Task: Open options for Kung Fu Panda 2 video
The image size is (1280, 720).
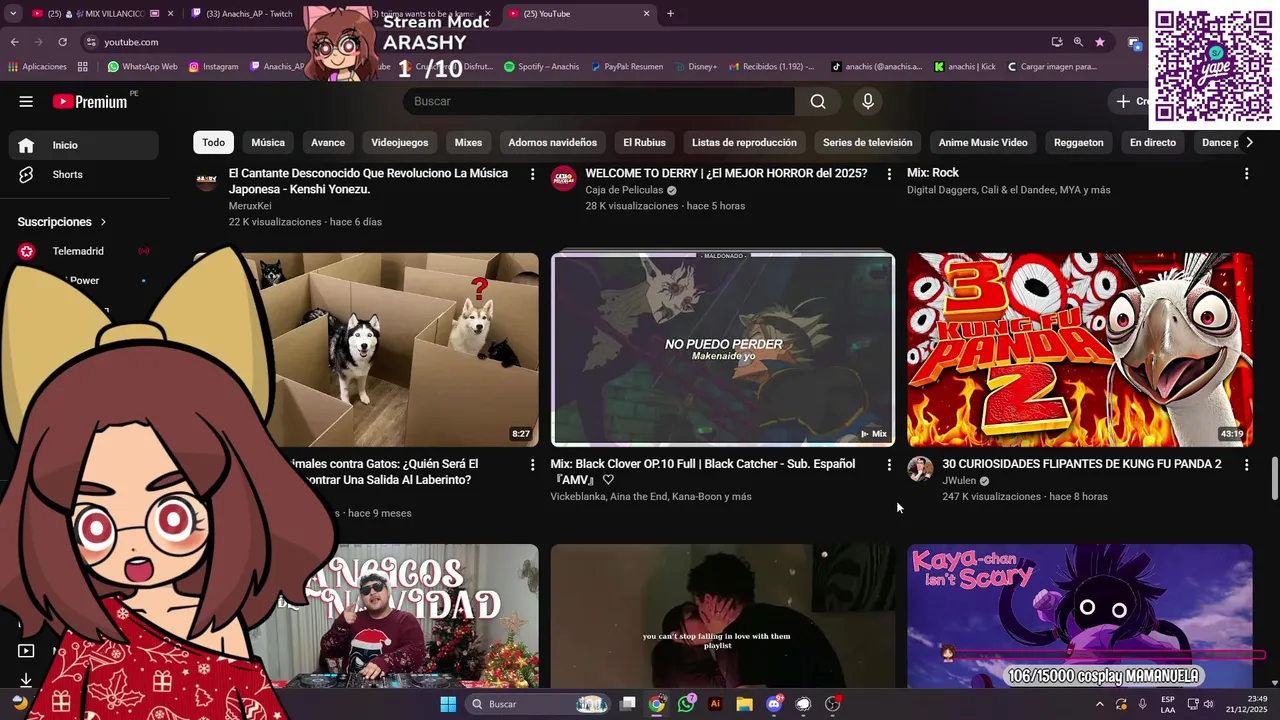Action: 1246,465
